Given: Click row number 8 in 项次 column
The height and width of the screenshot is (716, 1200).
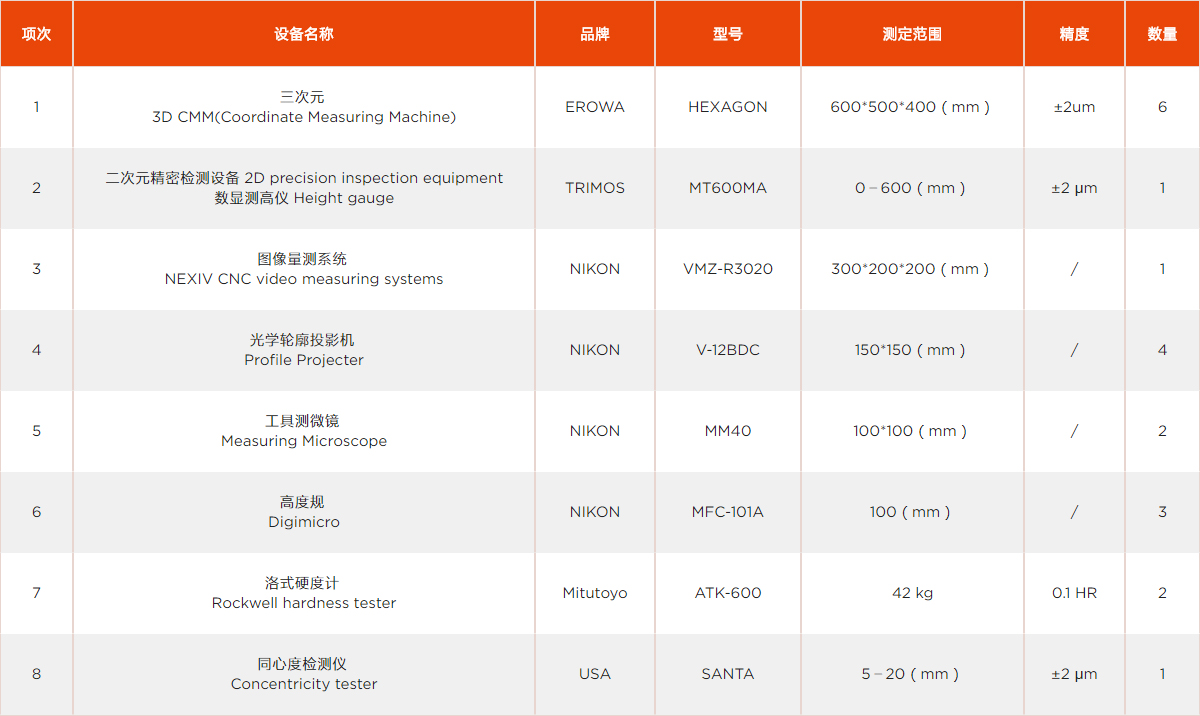Looking at the screenshot, I should pos(36,674).
